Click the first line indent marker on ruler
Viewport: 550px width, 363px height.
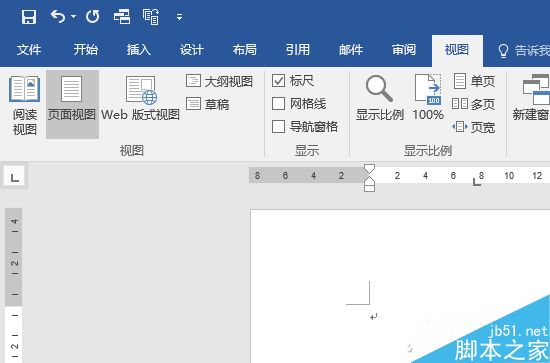(x=369, y=168)
